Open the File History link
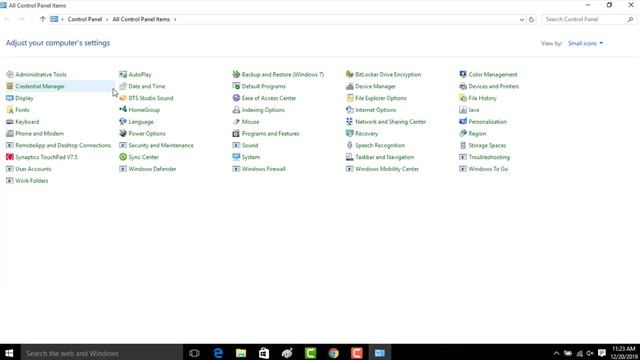This screenshot has height=360, width=640. (x=482, y=98)
